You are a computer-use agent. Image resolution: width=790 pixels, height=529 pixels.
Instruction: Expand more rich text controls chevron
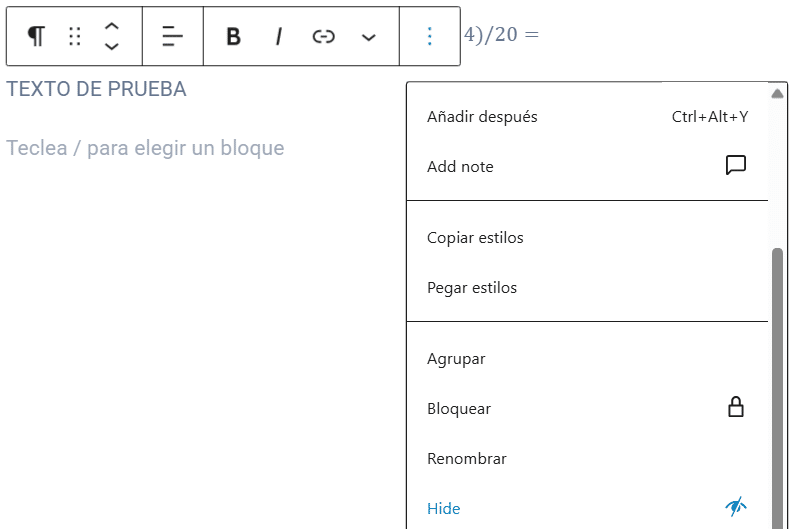(368, 37)
